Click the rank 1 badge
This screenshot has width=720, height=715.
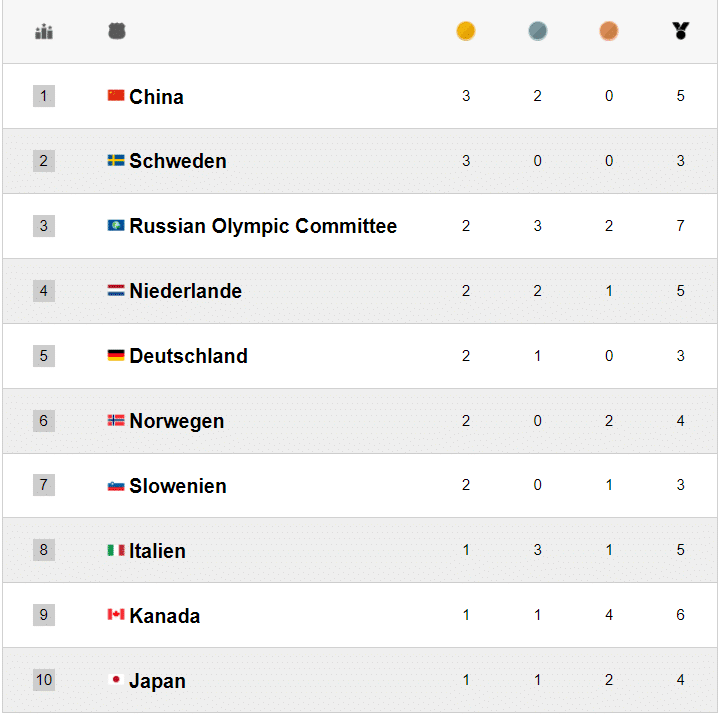(43, 96)
